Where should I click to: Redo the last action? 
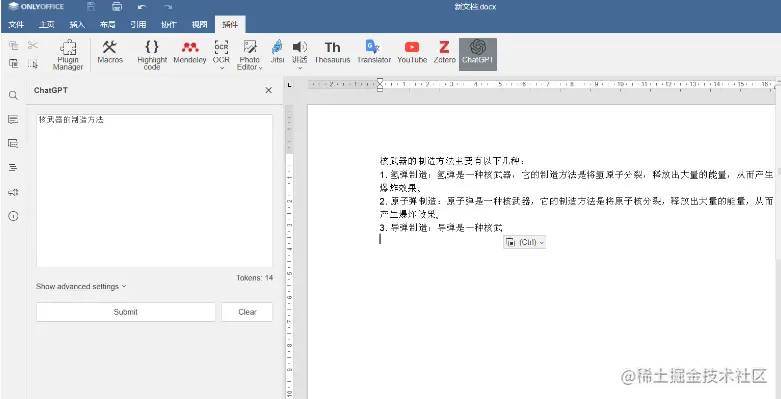[168, 7]
